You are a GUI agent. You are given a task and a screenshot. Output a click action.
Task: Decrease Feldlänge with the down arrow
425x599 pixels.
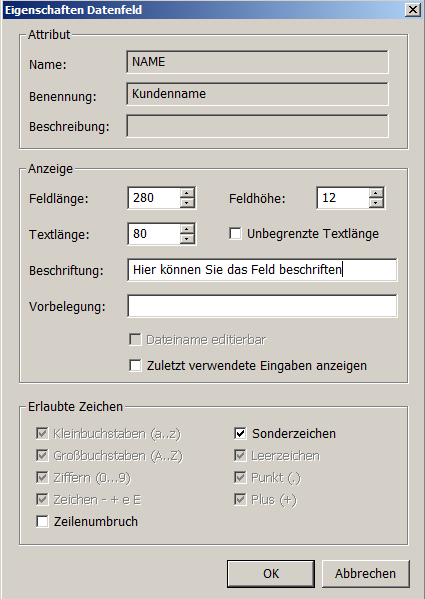pyautogui.click(x=187, y=203)
